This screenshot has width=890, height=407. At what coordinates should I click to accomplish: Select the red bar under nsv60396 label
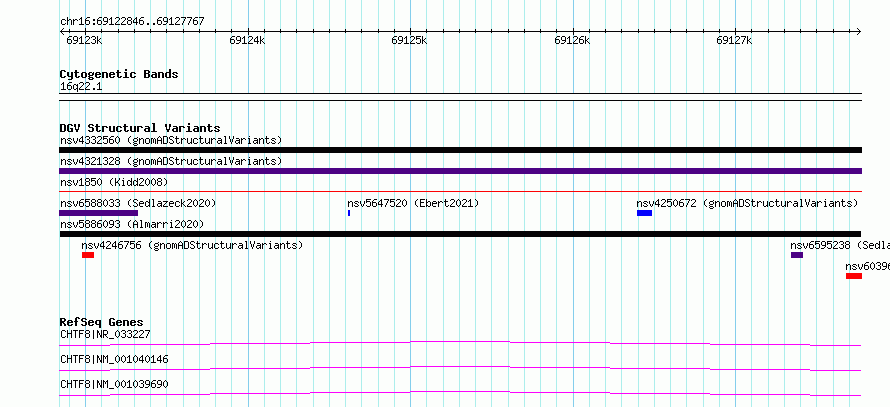coord(854,276)
